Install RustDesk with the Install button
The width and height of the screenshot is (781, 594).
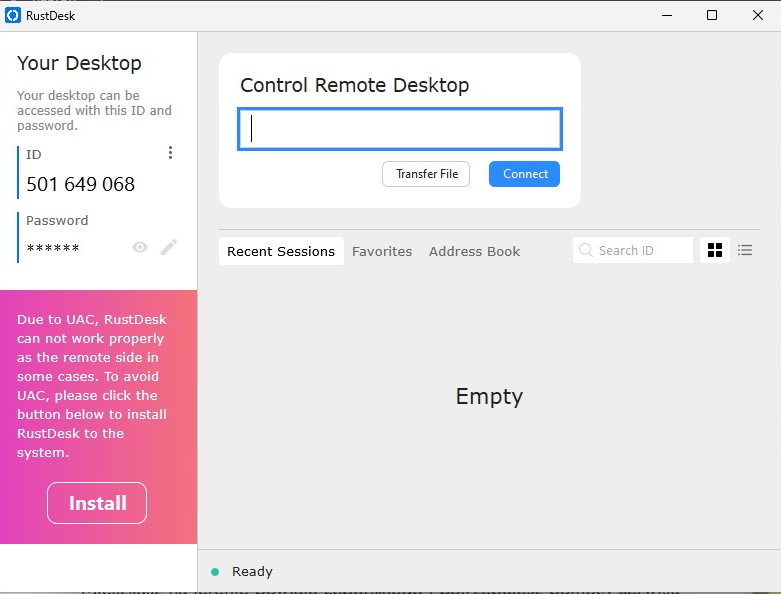(97, 503)
